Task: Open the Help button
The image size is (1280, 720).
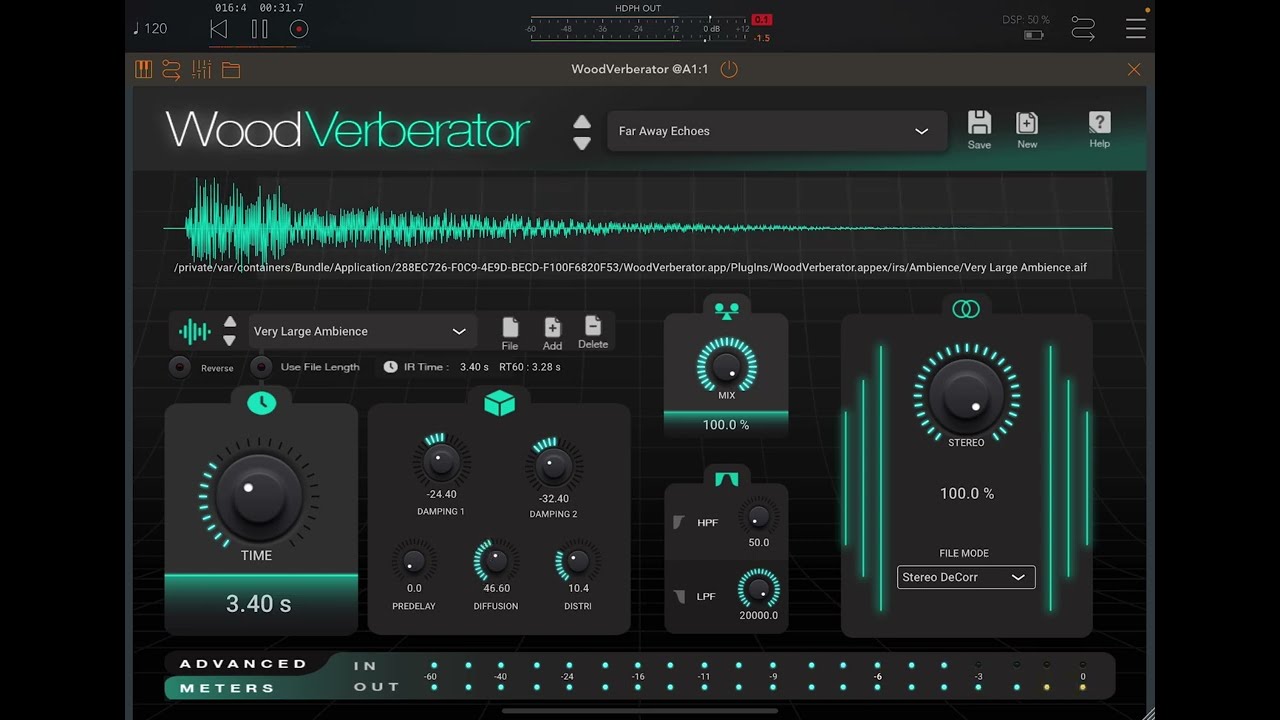Action: tap(1099, 130)
